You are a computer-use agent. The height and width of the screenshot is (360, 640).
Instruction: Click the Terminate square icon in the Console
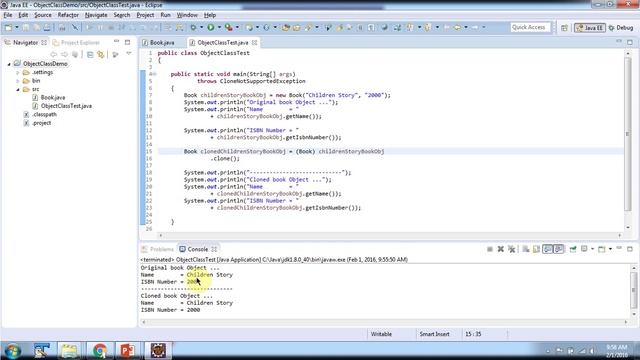click(490, 249)
